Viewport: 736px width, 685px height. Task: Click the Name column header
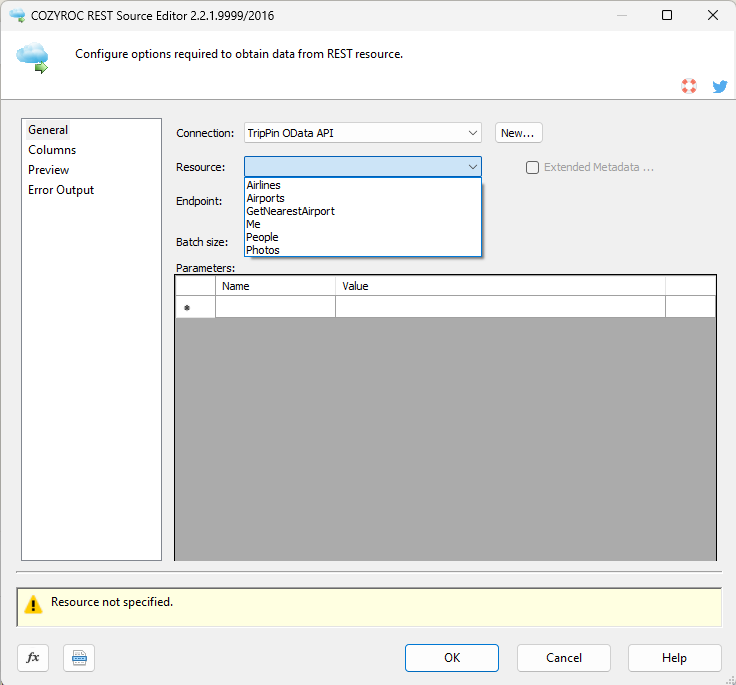[275, 286]
